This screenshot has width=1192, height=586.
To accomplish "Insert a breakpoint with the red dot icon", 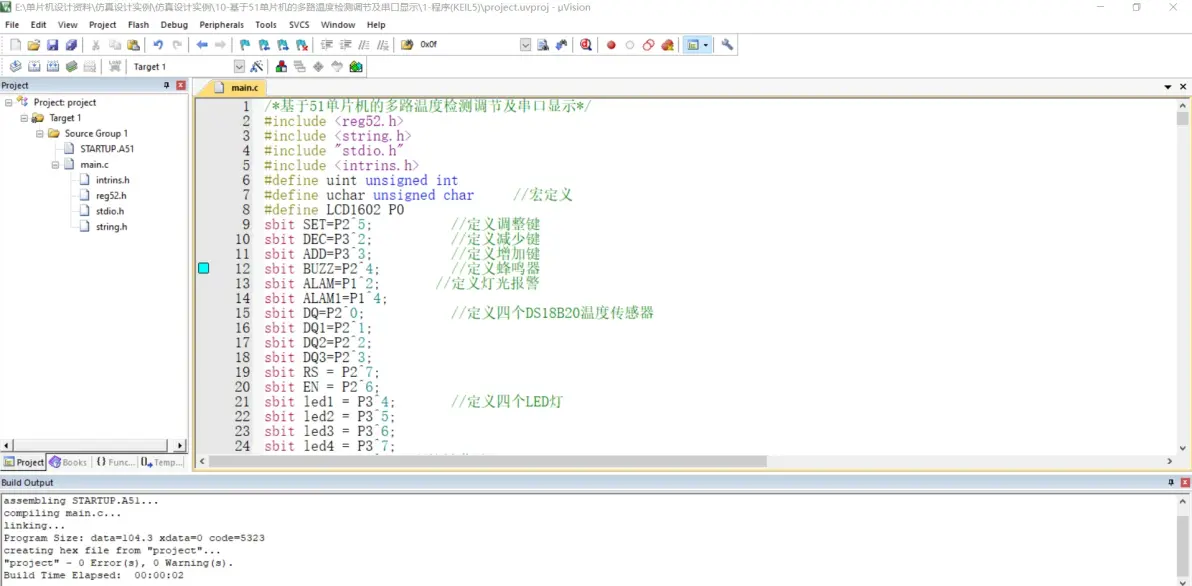I will pos(611,45).
